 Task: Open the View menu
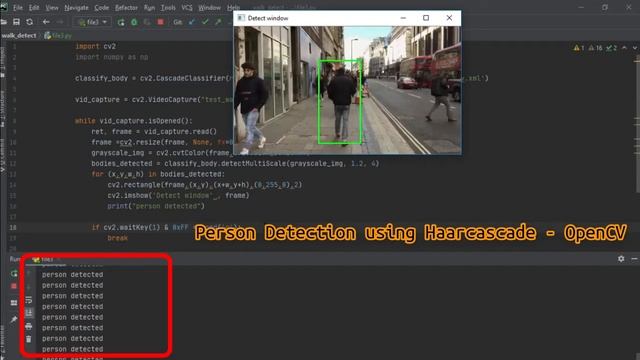(x=52, y=8)
